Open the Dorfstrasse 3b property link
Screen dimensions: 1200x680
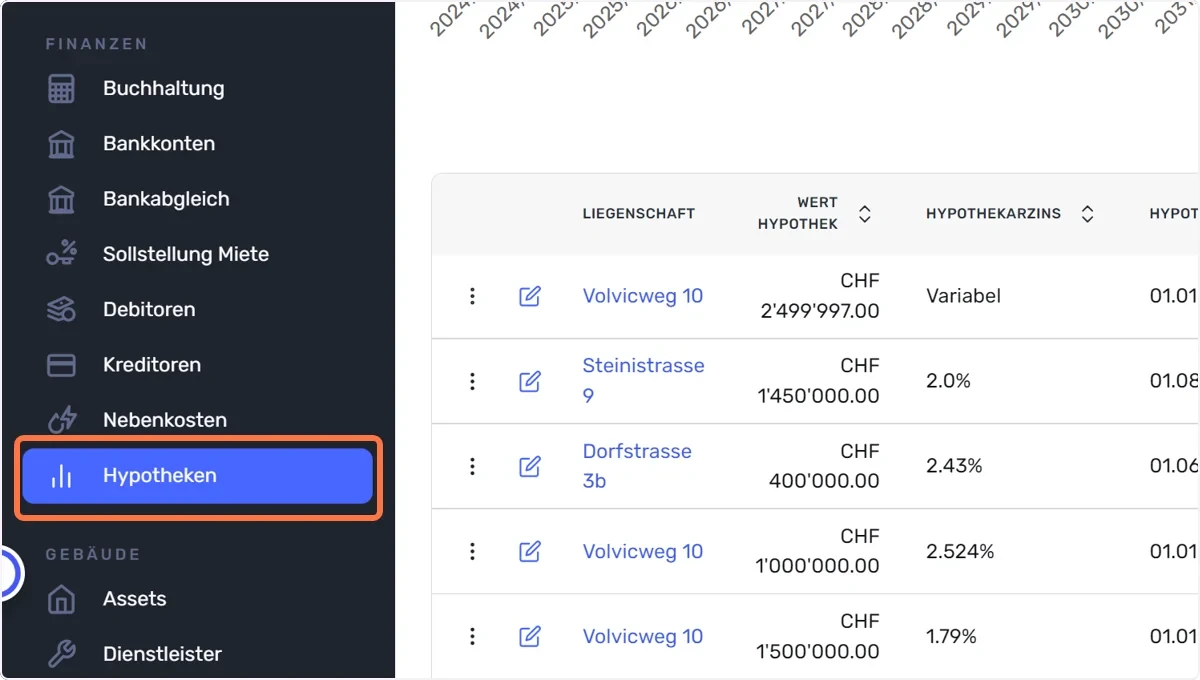pos(637,466)
